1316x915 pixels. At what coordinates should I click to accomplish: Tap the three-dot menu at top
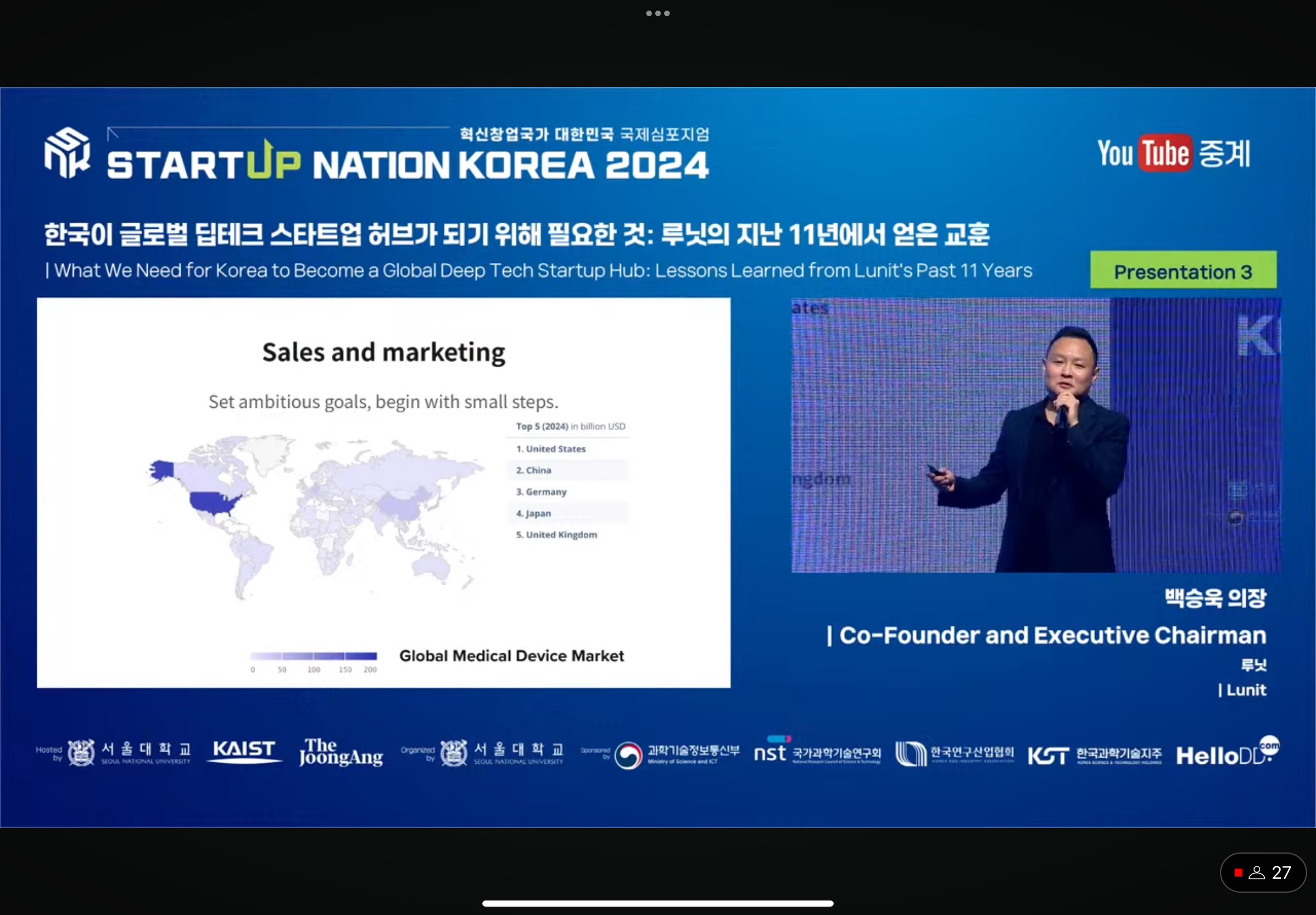657,13
